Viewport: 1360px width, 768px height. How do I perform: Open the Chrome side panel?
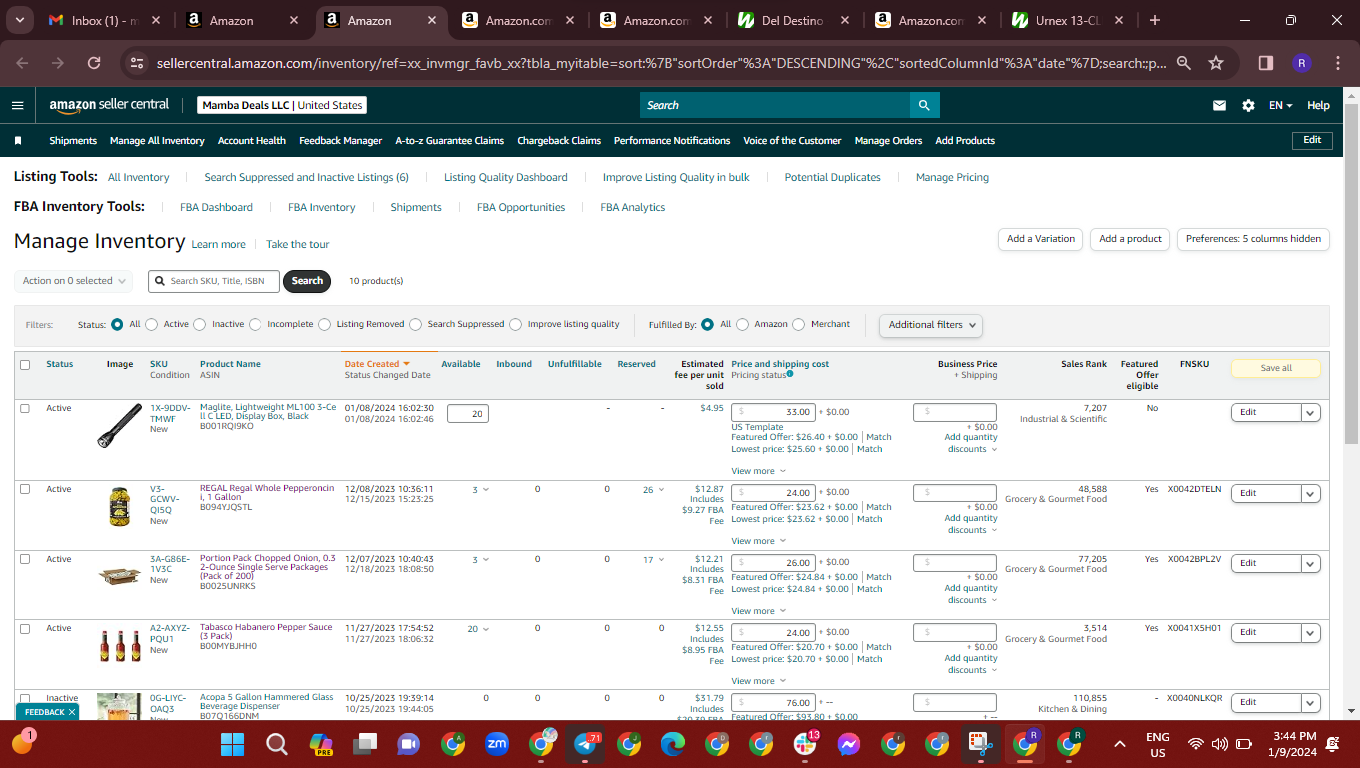click(1265, 63)
